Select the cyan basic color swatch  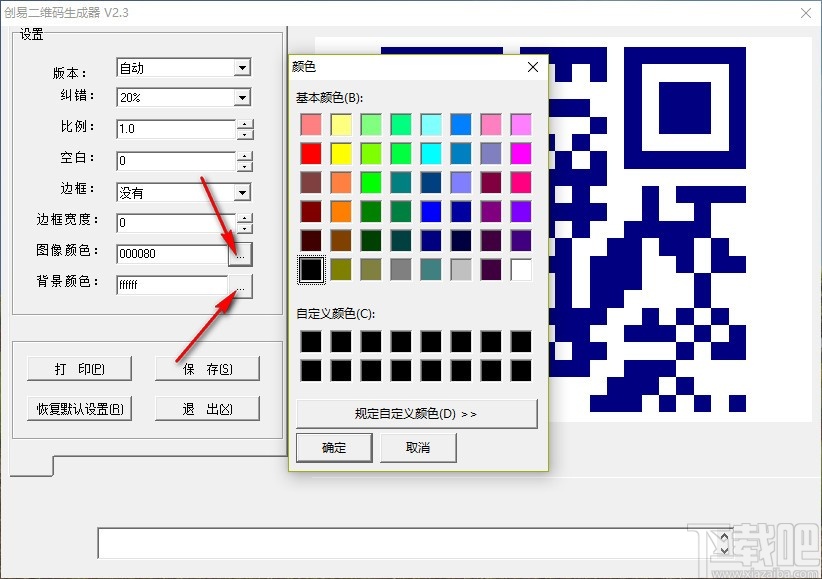click(x=431, y=154)
